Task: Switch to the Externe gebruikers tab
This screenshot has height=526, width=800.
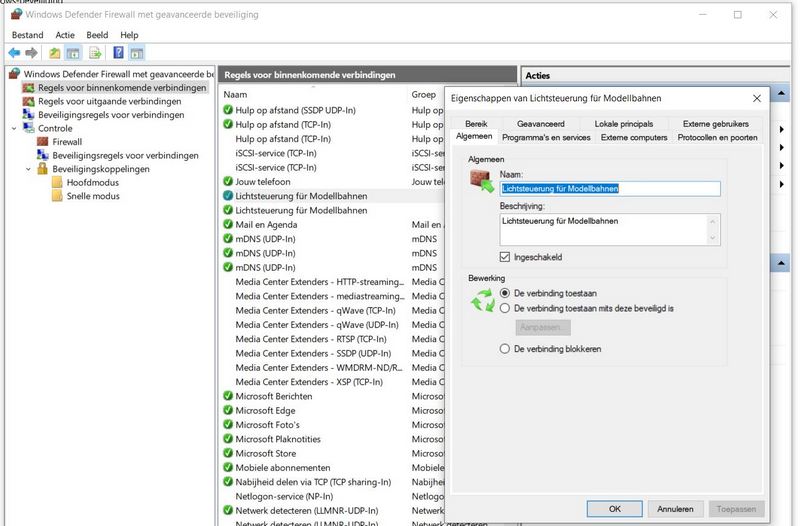Action: click(x=715, y=123)
